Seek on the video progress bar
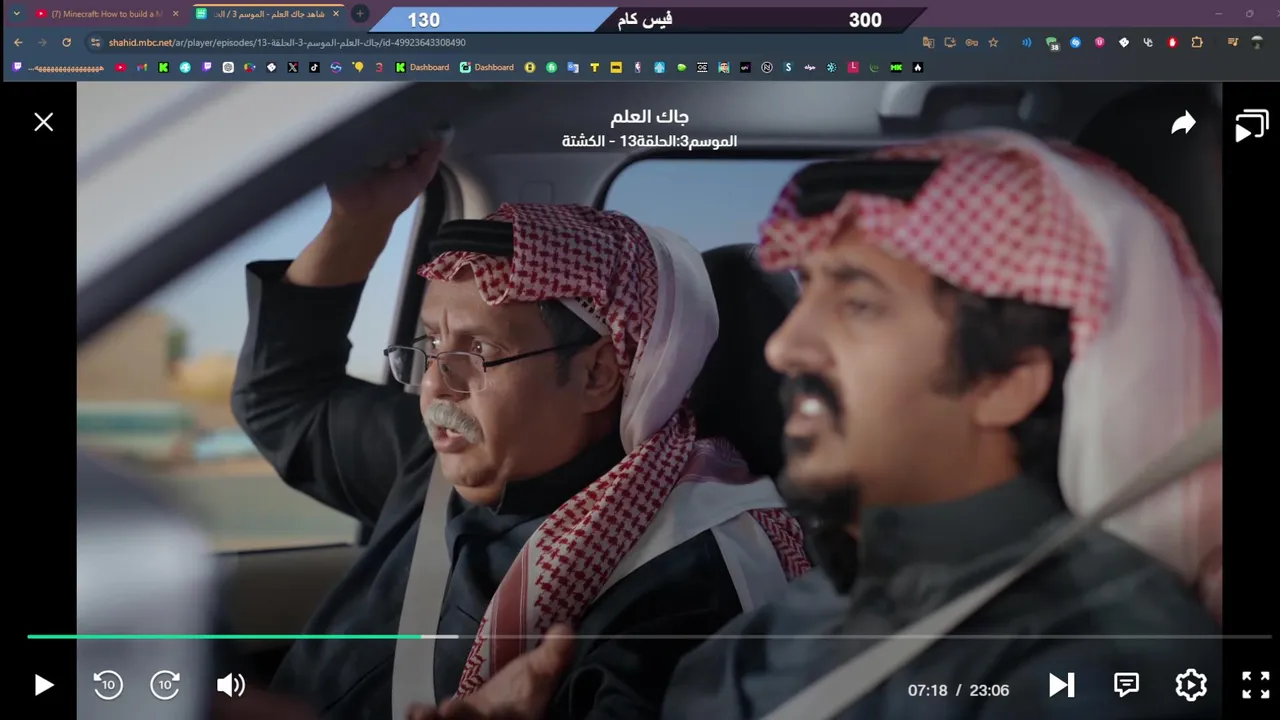 point(649,636)
